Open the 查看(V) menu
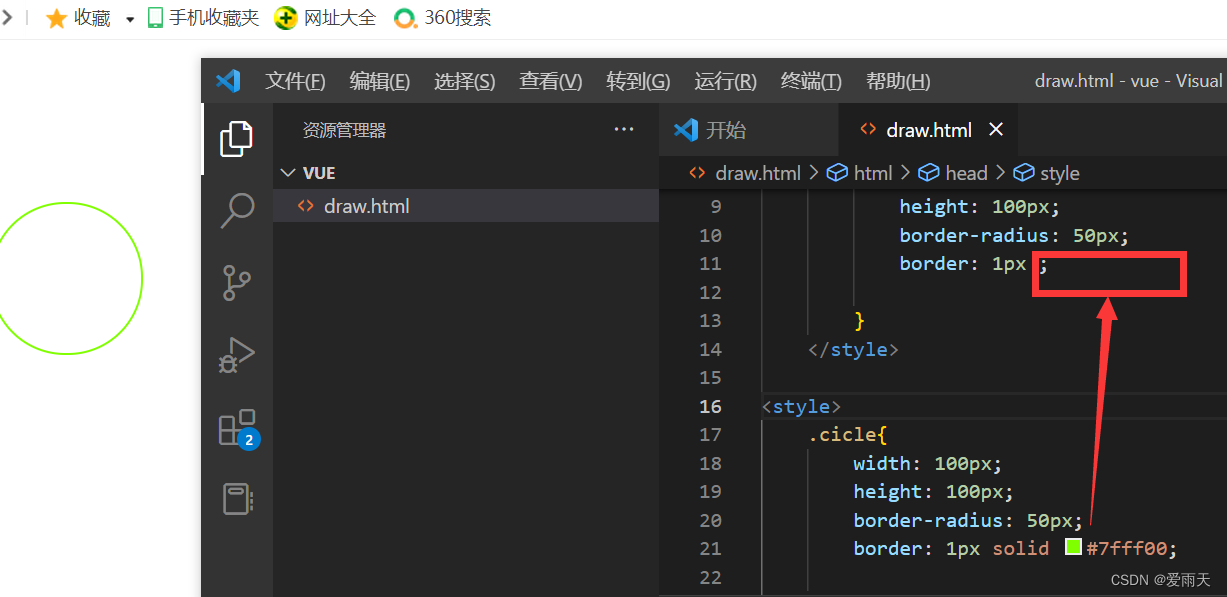This screenshot has width=1227, height=597. pos(550,82)
